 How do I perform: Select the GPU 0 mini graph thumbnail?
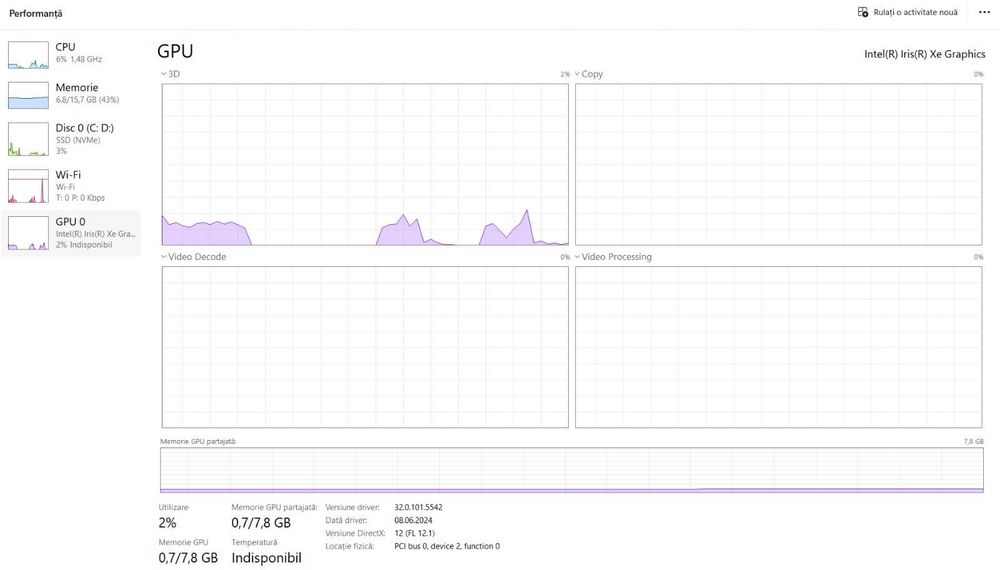[x=28, y=233]
